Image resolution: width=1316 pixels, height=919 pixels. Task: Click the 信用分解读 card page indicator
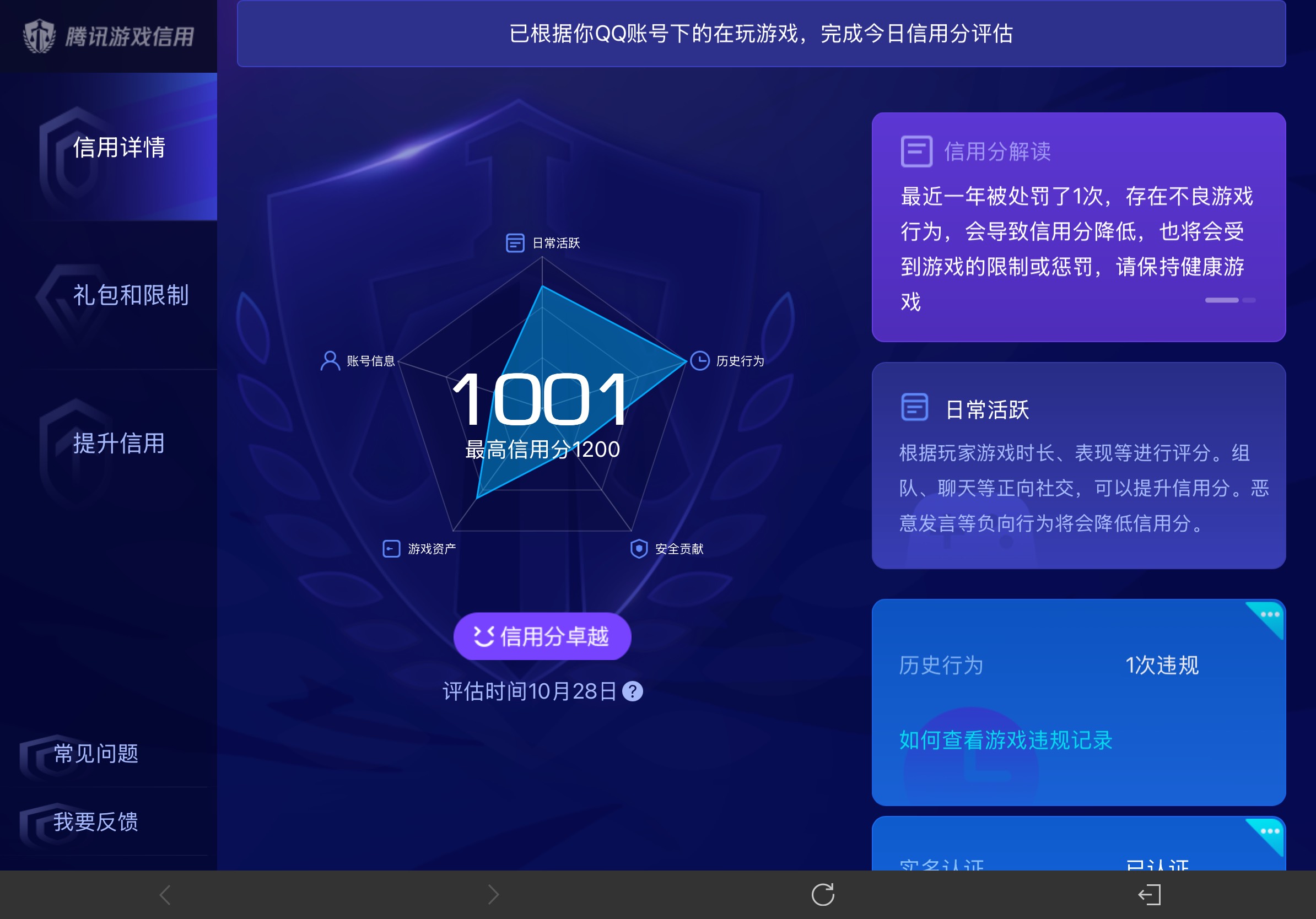click(x=1230, y=300)
